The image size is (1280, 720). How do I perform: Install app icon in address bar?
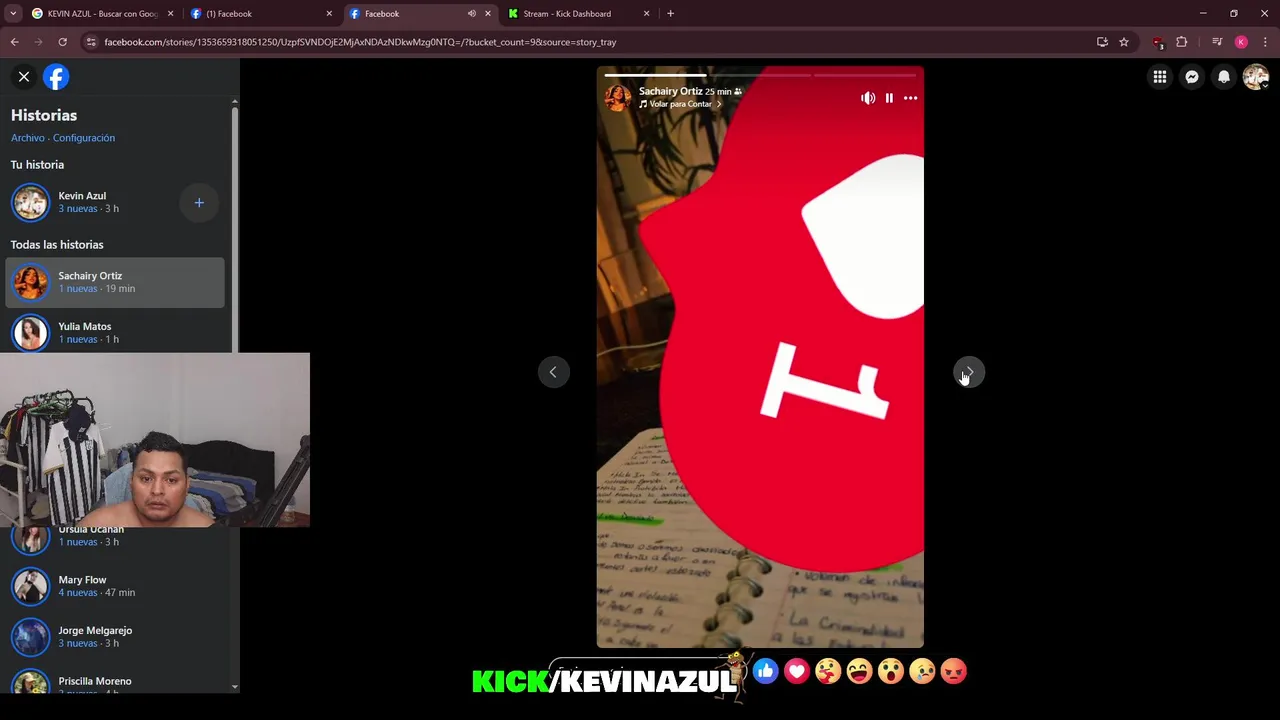[x=1102, y=42]
